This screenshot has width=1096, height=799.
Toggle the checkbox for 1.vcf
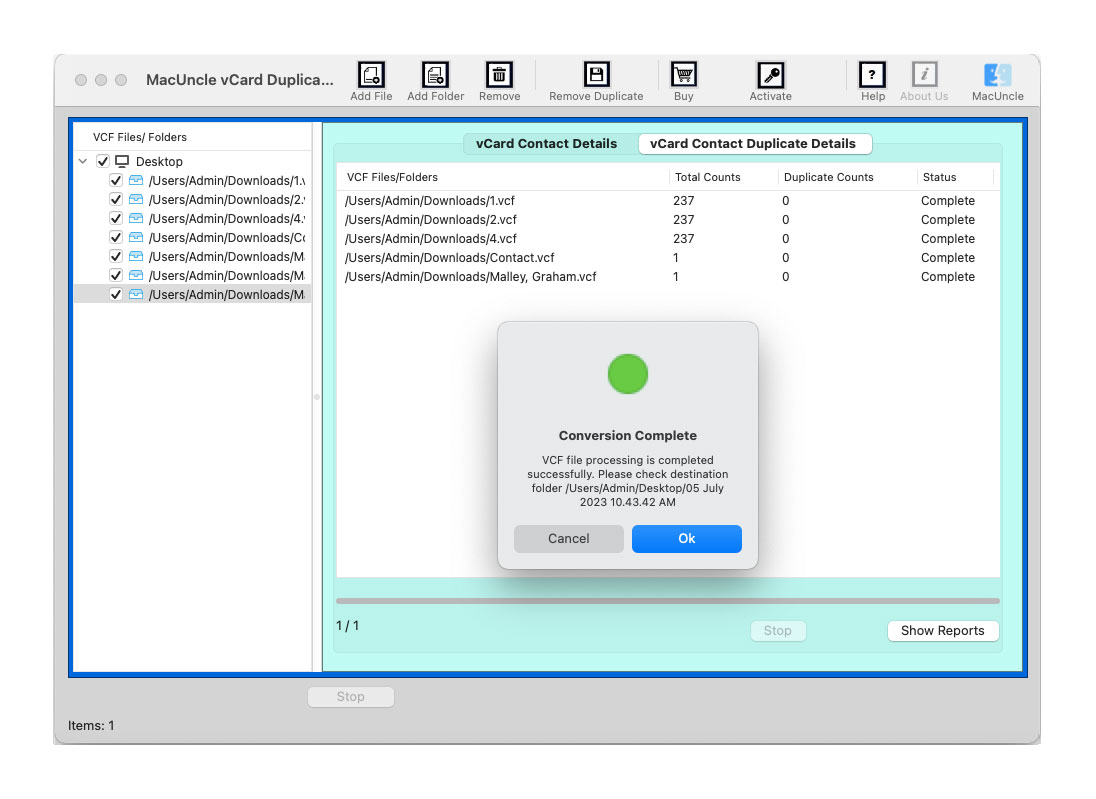click(x=115, y=180)
